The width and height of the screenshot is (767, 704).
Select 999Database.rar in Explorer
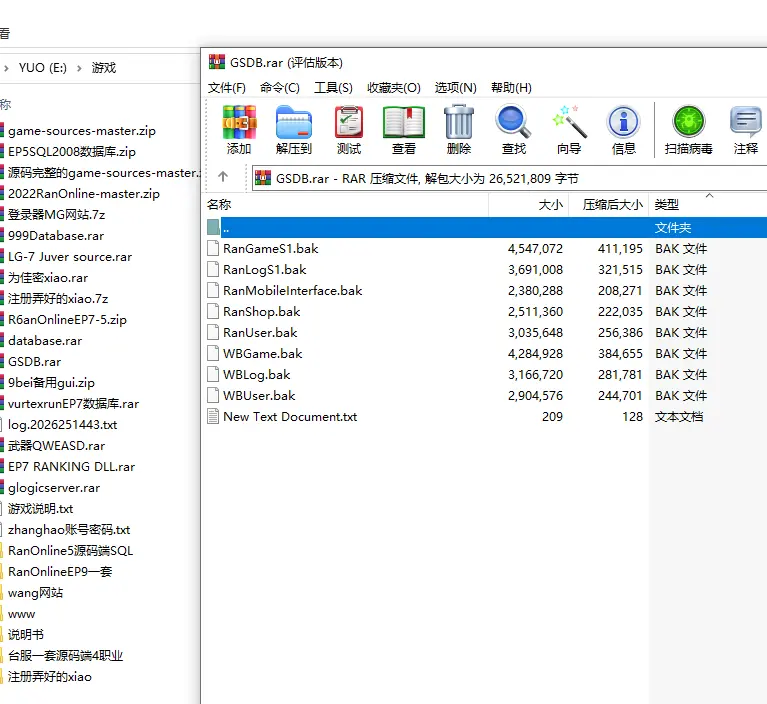point(56,235)
